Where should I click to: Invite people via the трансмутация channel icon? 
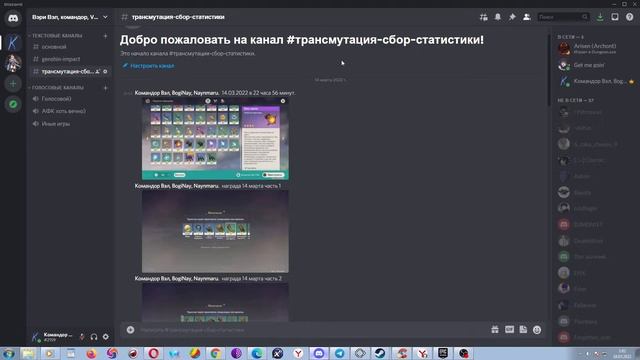98,71
